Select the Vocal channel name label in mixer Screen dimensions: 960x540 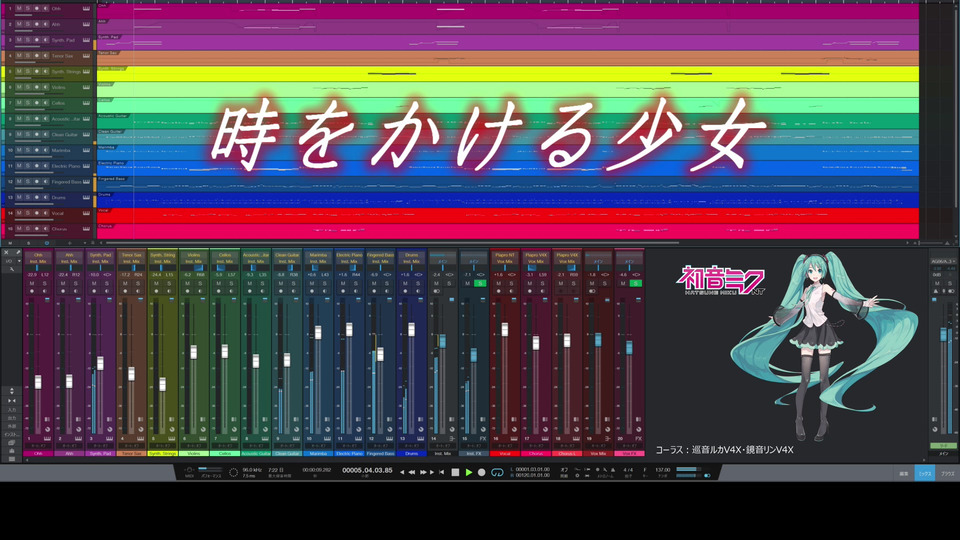click(x=505, y=454)
